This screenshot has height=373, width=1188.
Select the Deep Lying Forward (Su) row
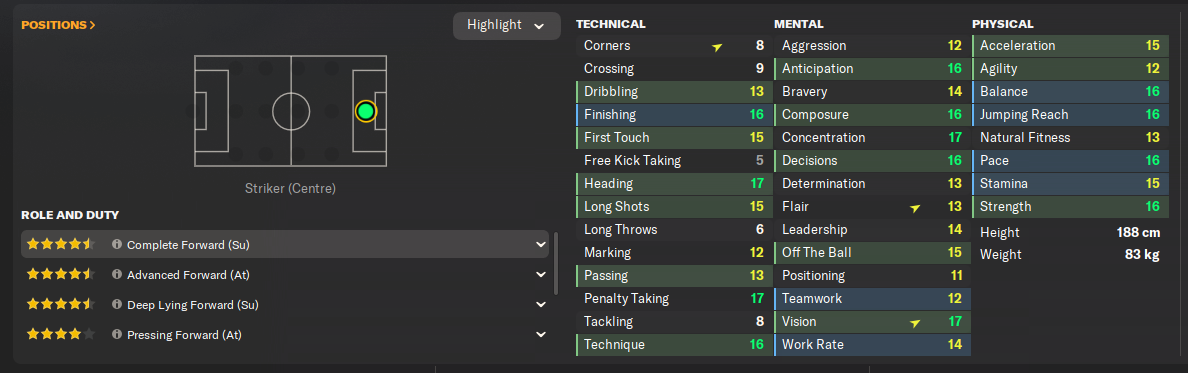[x=285, y=304]
